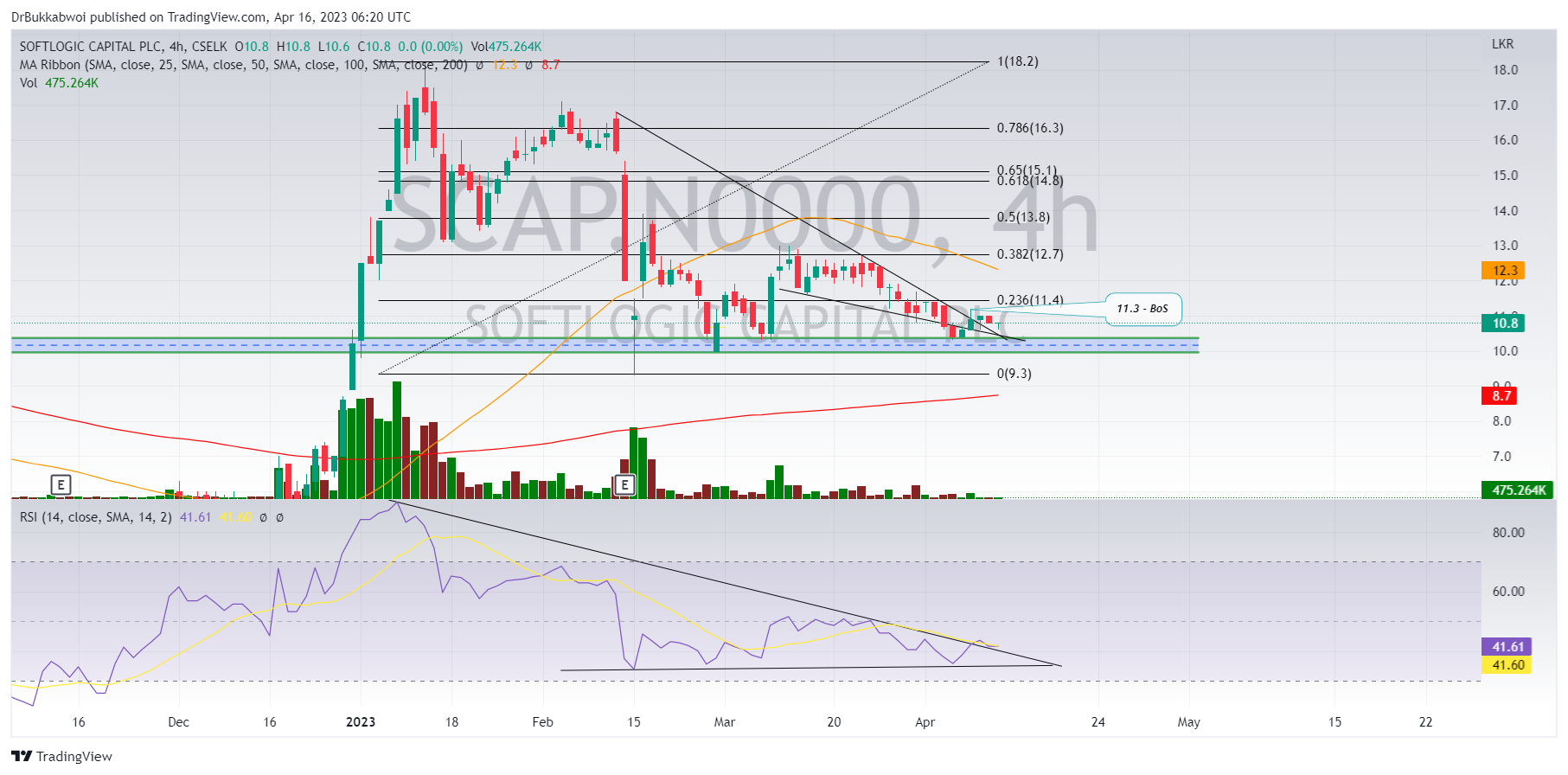Click the red 8.7 value in the MA Ribbon legend
The height and width of the screenshot is (775, 1568).
tap(550, 65)
